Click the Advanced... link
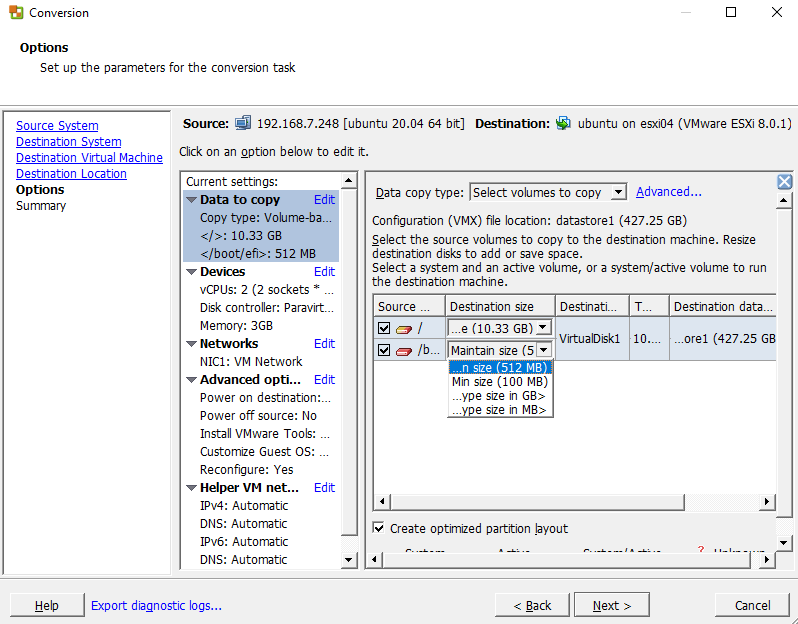798x624 pixels. [669, 192]
